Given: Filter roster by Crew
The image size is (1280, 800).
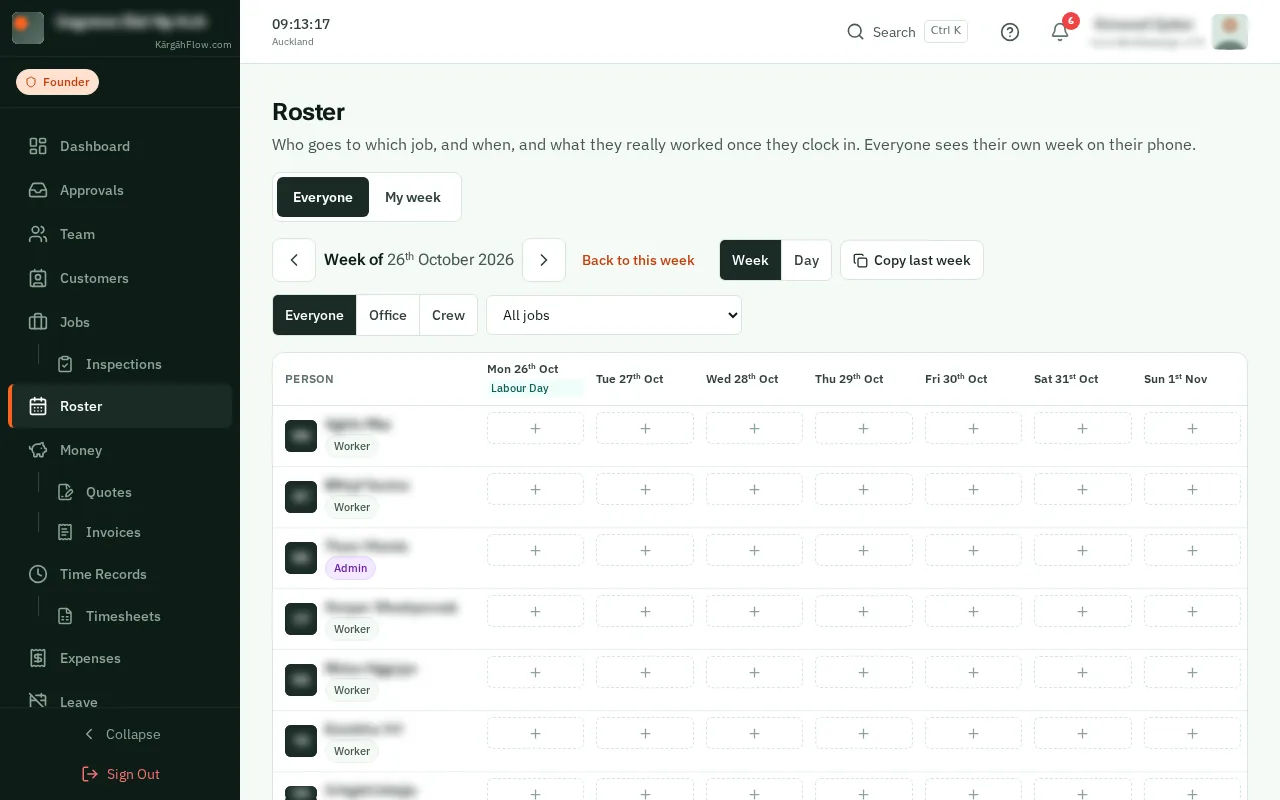Looking at the screenshot, I should click(448, 315).
